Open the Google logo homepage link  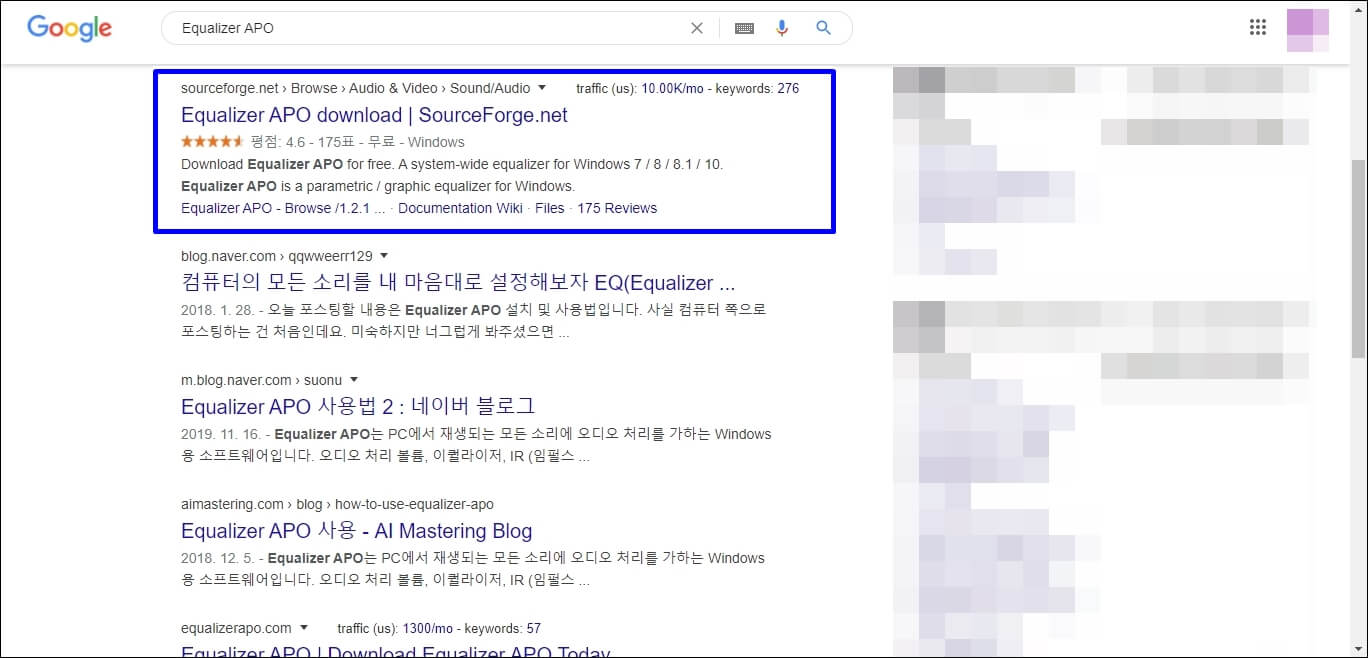(x=69, y=28)
